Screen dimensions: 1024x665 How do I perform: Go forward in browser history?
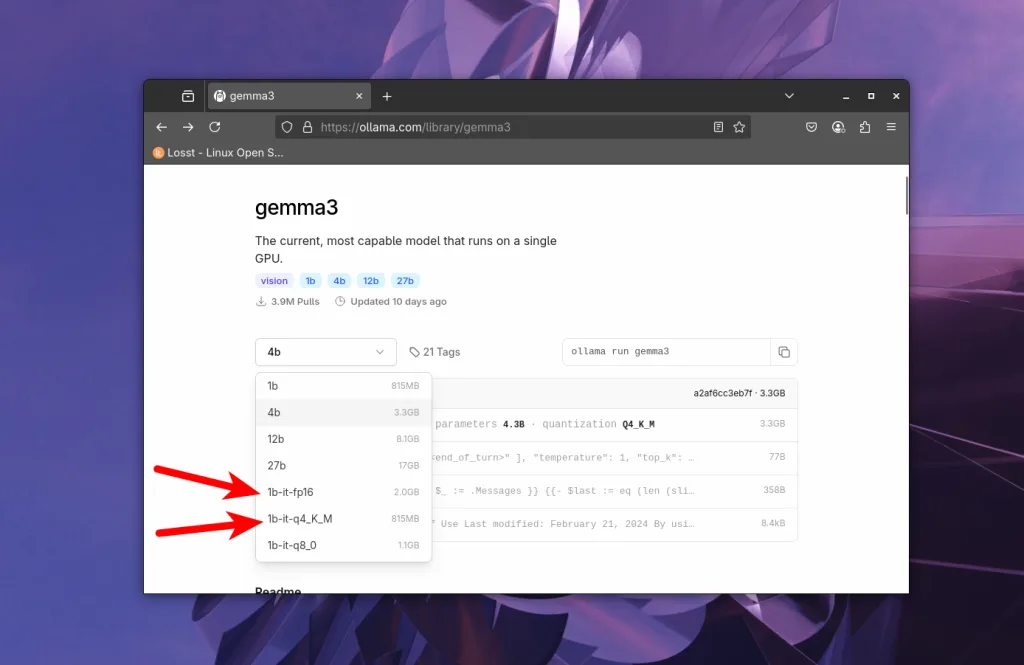coord(188,127)
